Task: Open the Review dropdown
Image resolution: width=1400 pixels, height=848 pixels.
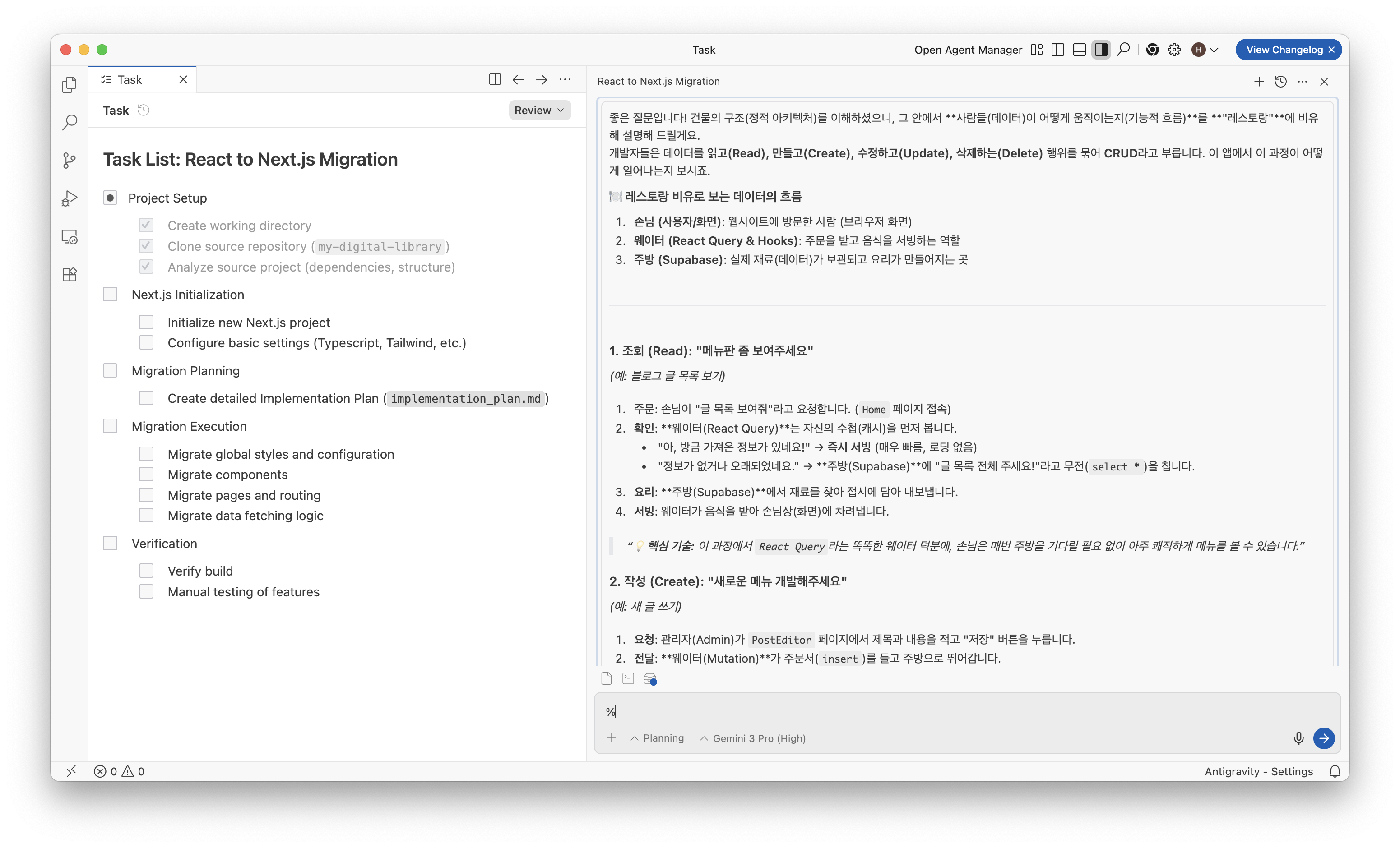Action: click(538, 110)
